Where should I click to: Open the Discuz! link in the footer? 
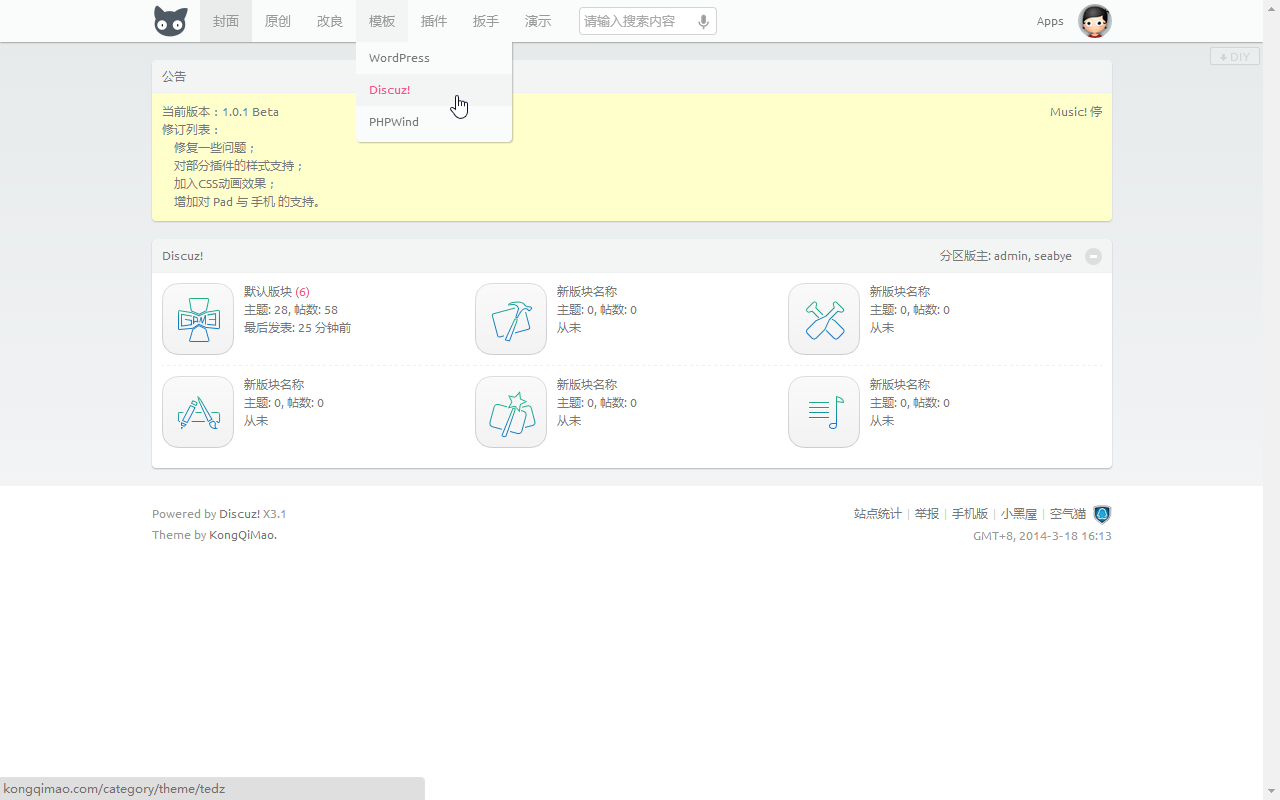[x=240, y=514]
